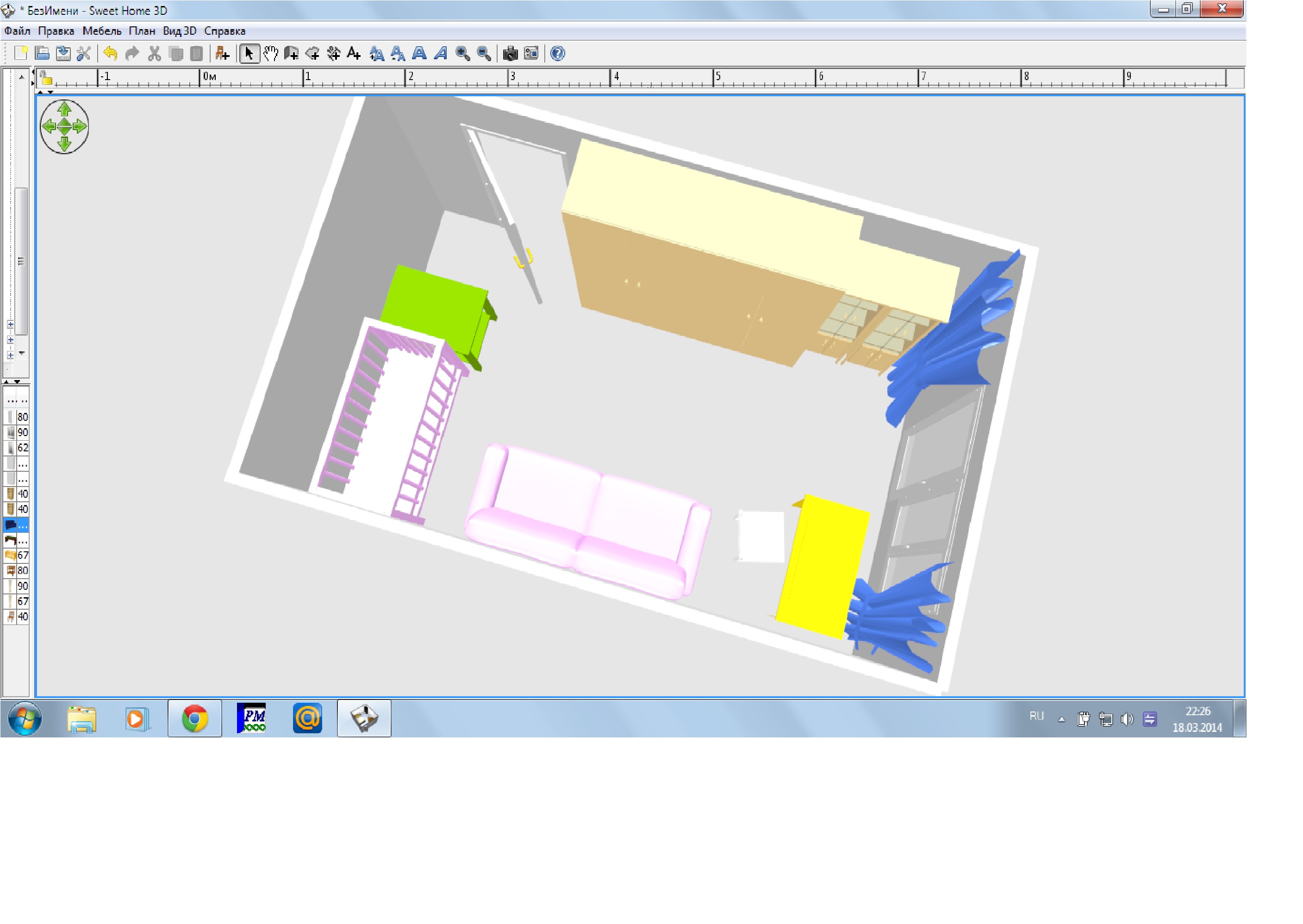Expand the lowest catalog tree plus node
The height and width of the screenshot is (924, 1303).
[x=10, y=355]
